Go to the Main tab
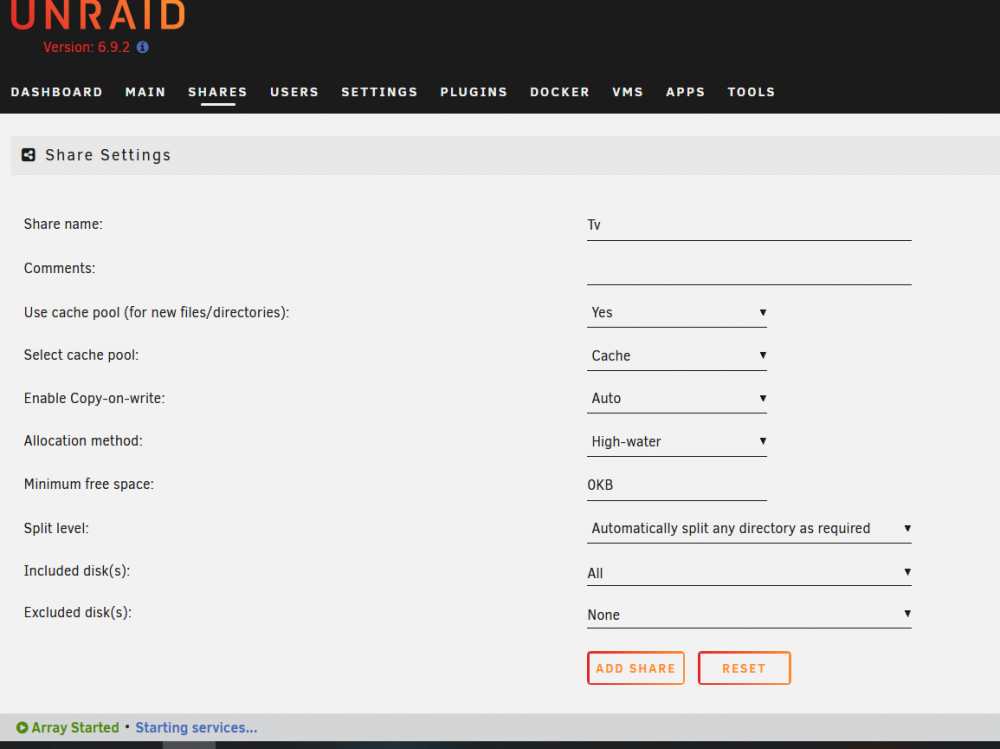Viewport: 1000px width, 749px height. [145, 92]
